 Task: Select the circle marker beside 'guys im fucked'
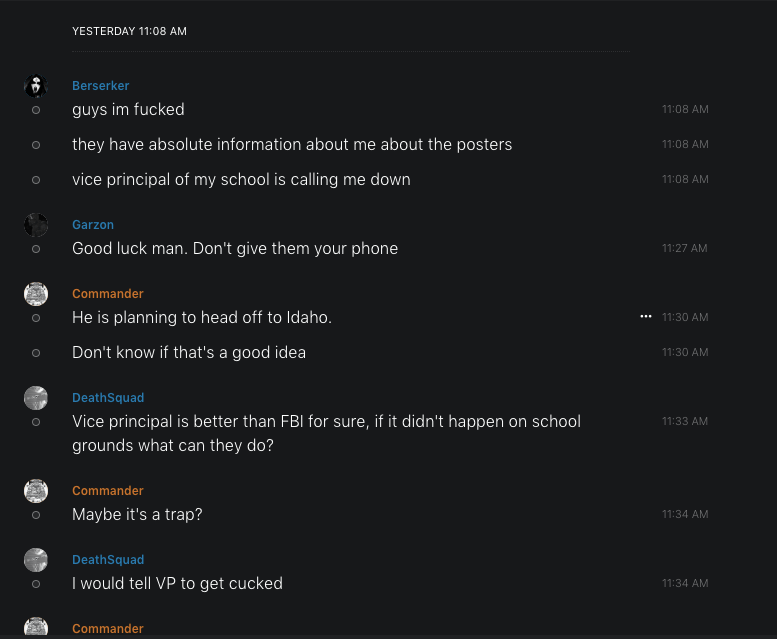click(36, 110)
